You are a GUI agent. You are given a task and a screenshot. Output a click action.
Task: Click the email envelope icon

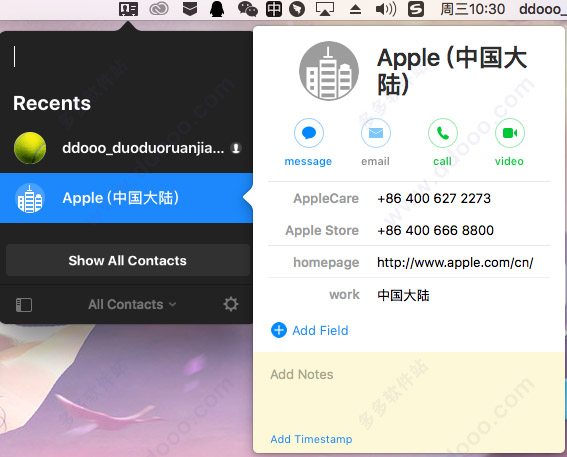(x=376, y=133)
